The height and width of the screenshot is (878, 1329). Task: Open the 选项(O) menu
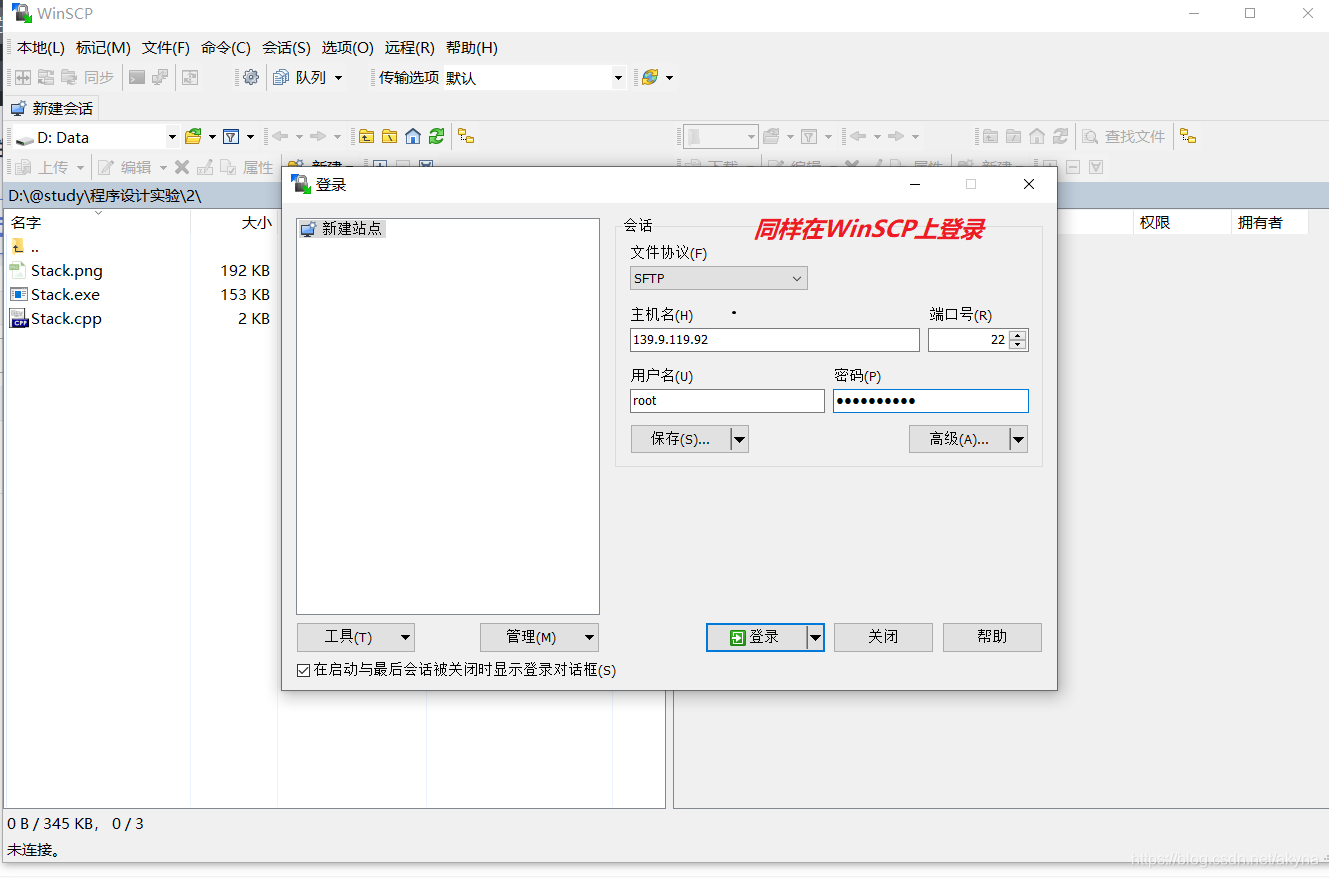click(347, 47)
